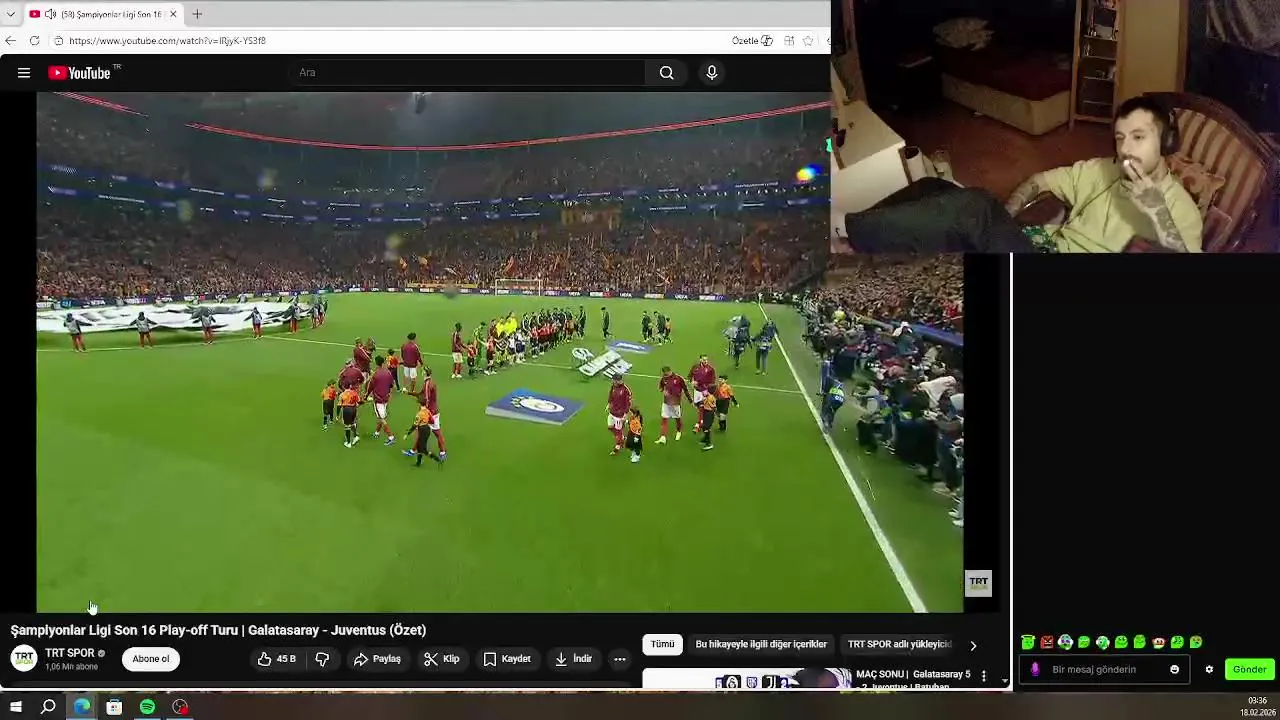This screenshot has width=1280, height=720.
Task: Open the red circular app in taskbar
Action: tap(180, 707)
